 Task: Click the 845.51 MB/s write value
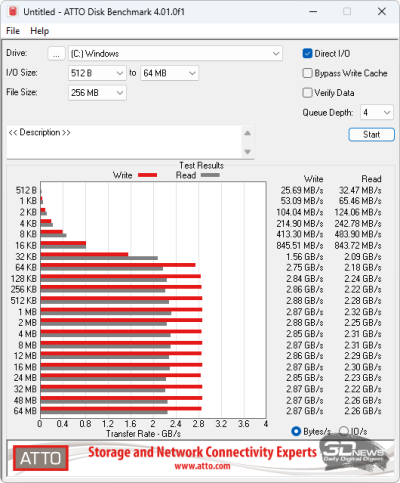[x=300, y=246]
